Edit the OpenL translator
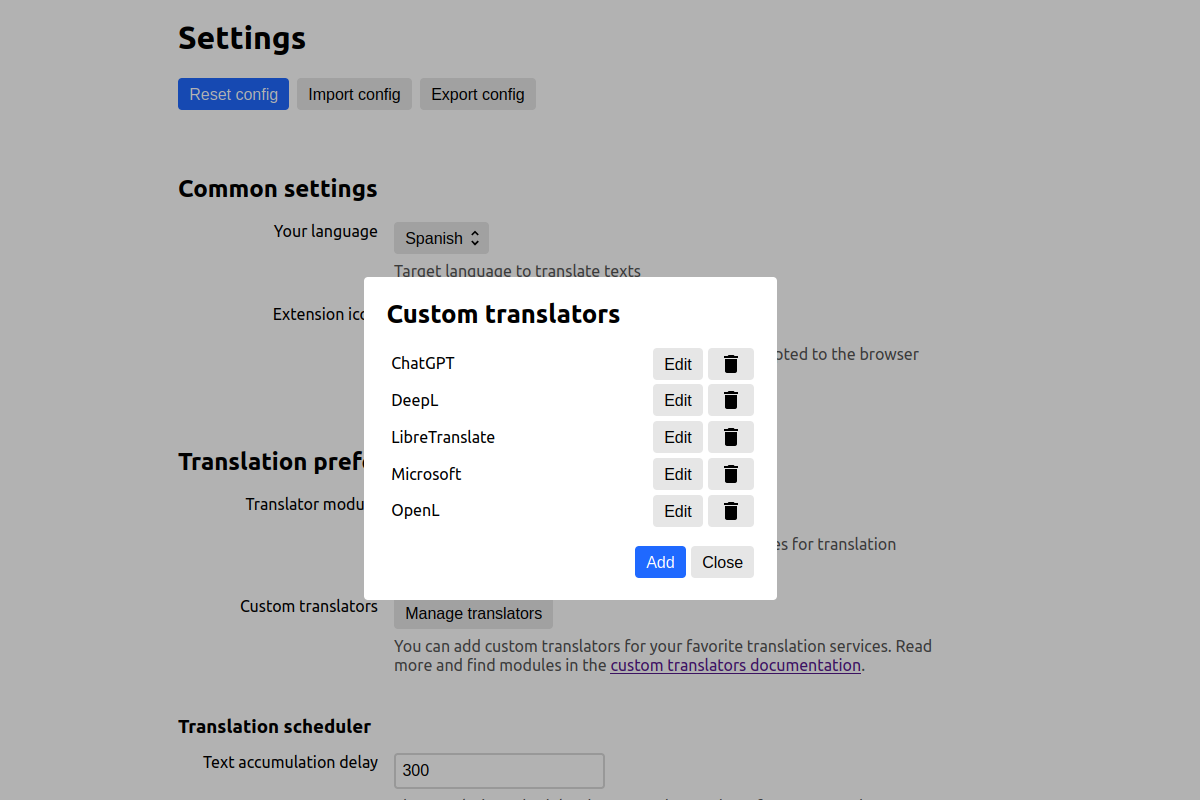The width and height of the screenshot is (1200, 800). (x=678, y=510)
